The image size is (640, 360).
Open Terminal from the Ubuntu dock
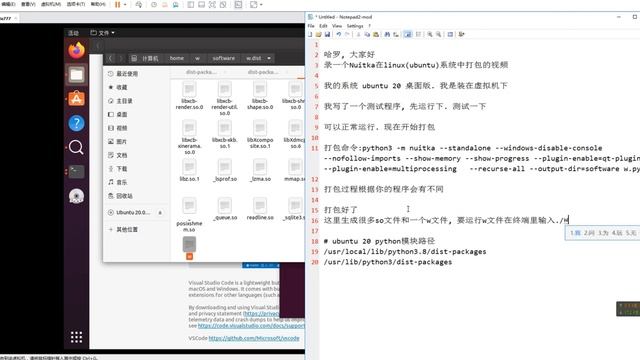click(76, 171)
